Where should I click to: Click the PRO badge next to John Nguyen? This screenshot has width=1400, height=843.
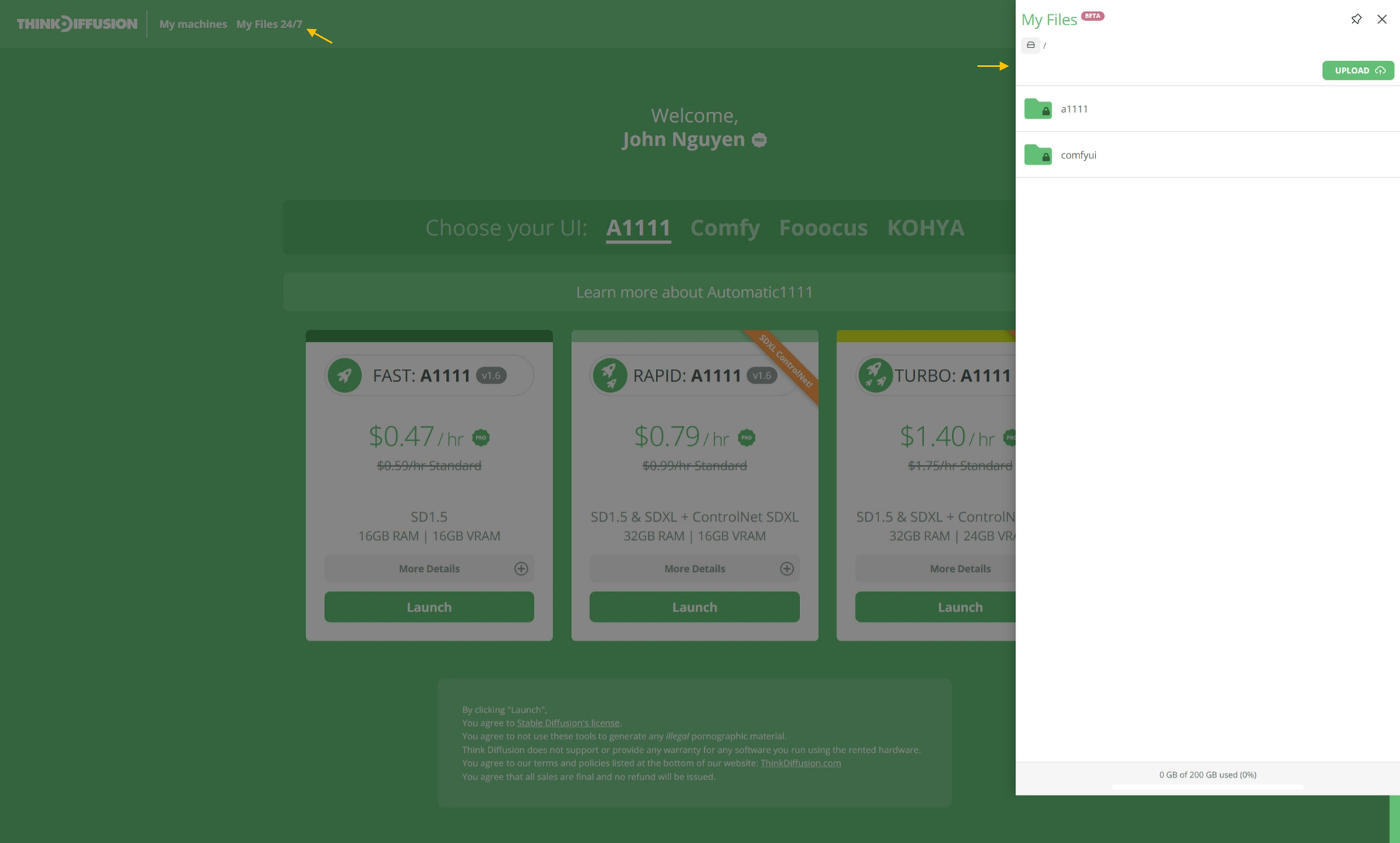759,140
